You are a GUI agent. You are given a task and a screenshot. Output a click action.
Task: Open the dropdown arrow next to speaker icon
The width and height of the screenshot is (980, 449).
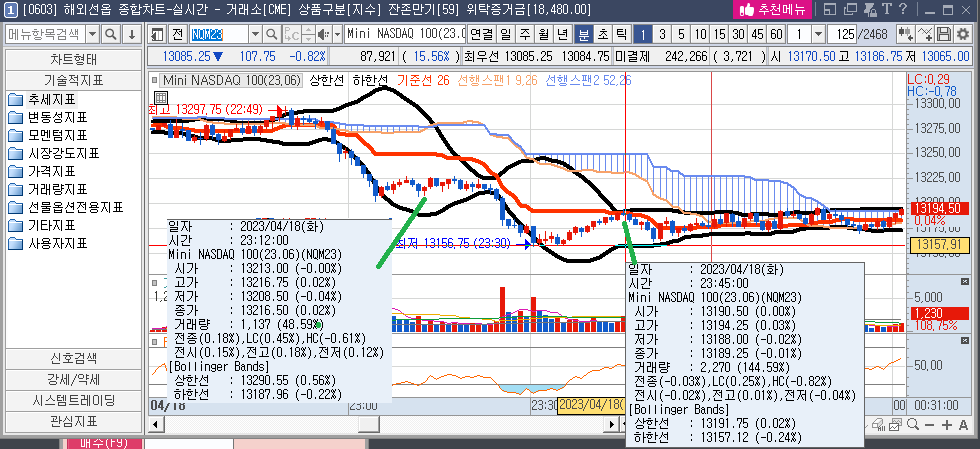[x=338, y=34]
